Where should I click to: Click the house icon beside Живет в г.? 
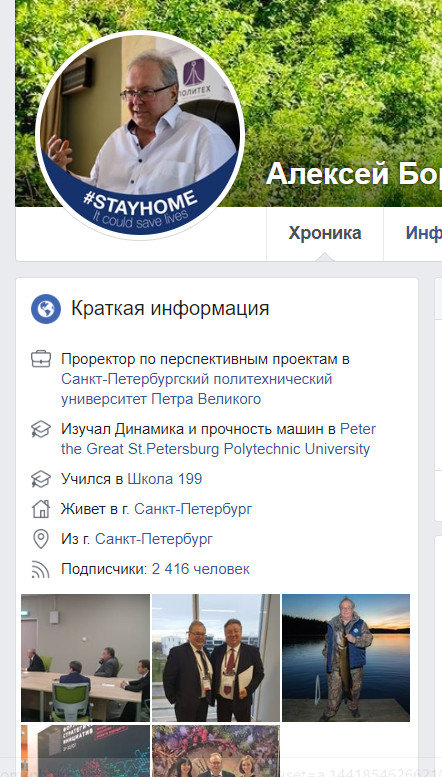click(x=41, y=509)
